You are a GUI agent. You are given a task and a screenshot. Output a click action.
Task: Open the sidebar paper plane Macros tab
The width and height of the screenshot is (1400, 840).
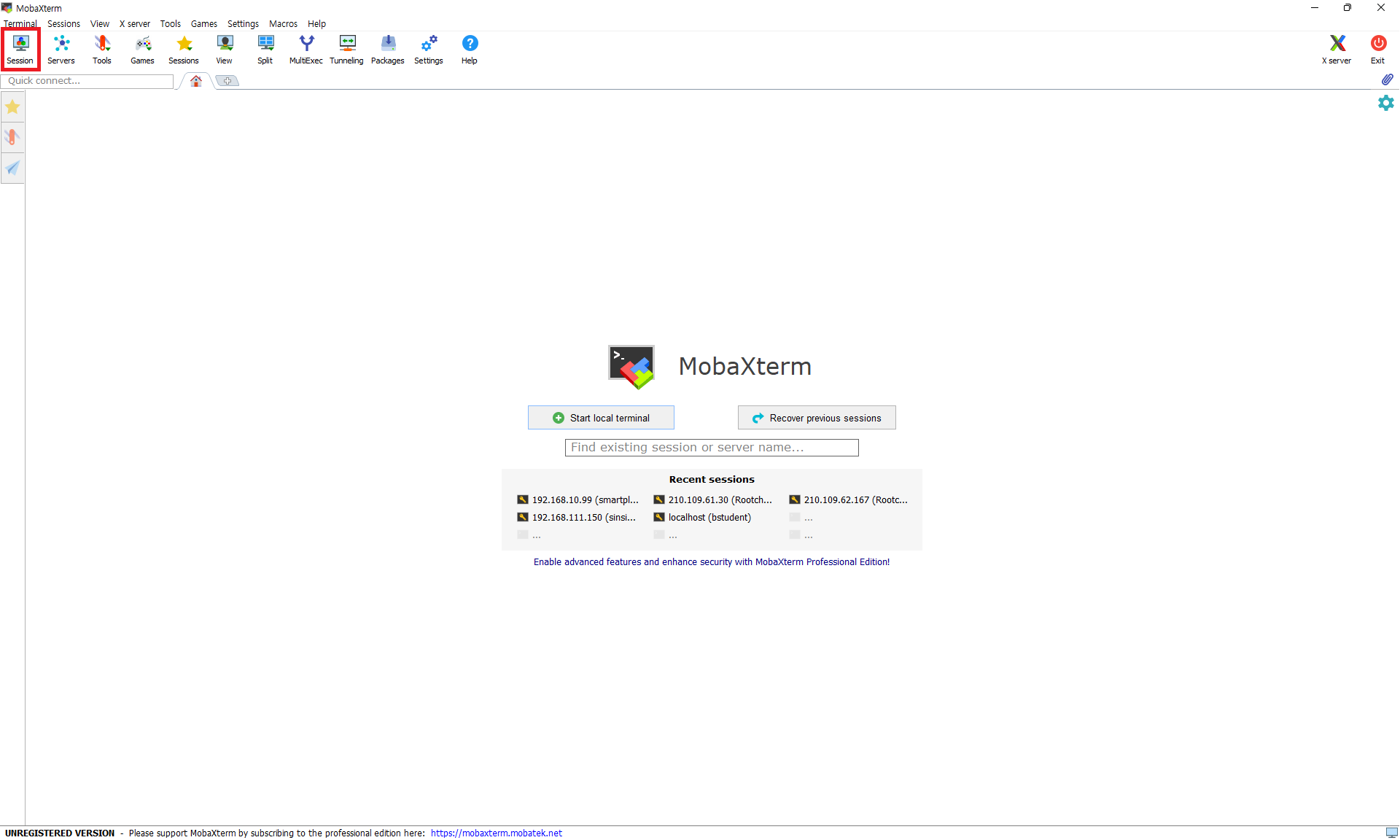[x=12, y=168]
